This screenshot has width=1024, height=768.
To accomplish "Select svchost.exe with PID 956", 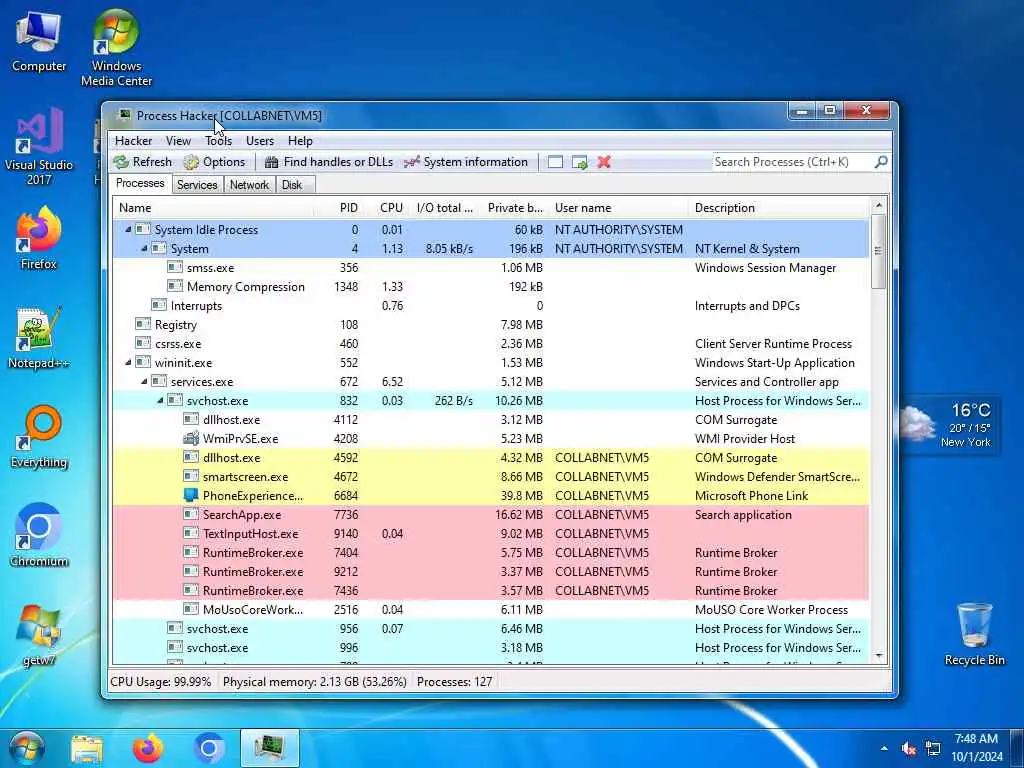I will 491,628.
